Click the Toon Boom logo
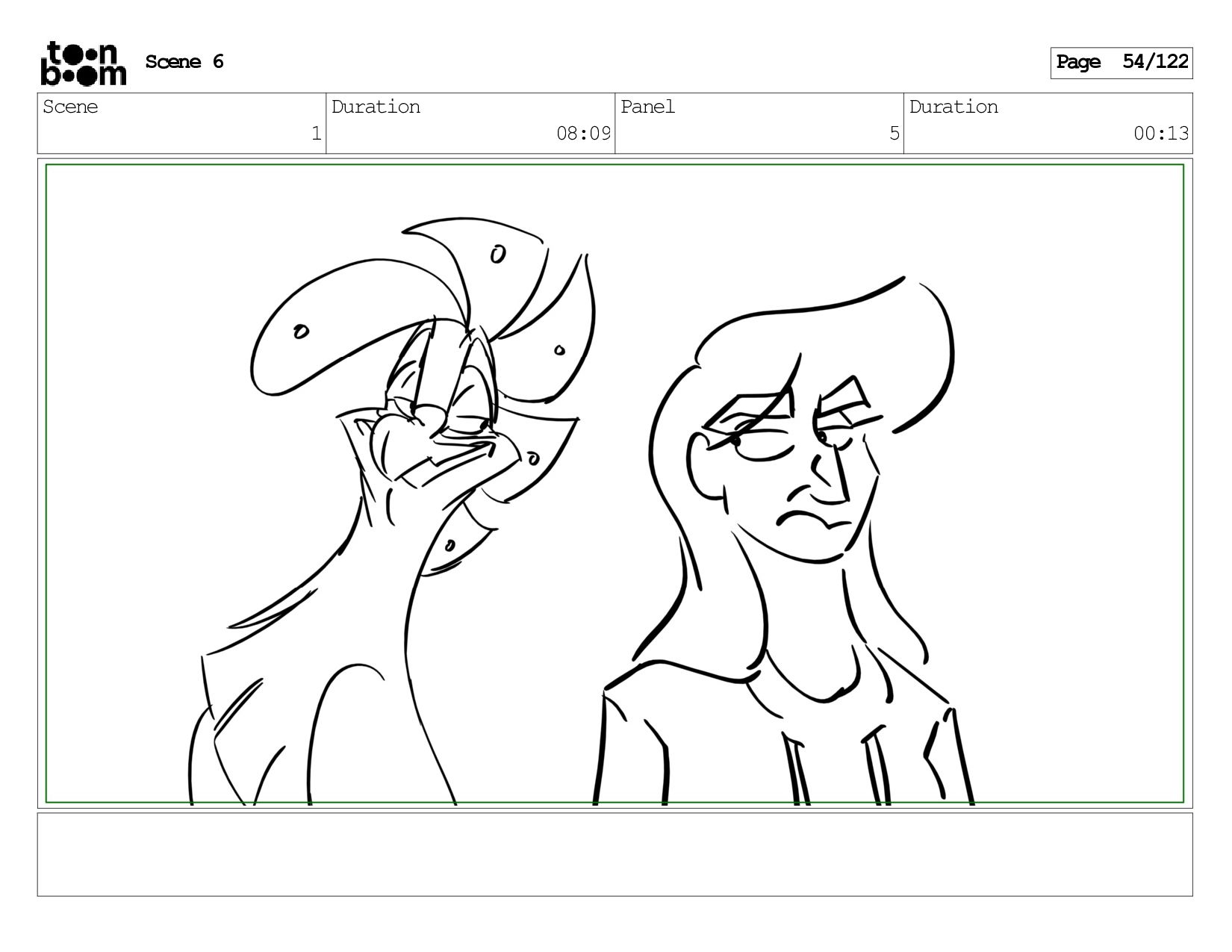 [x=83, y=63]
